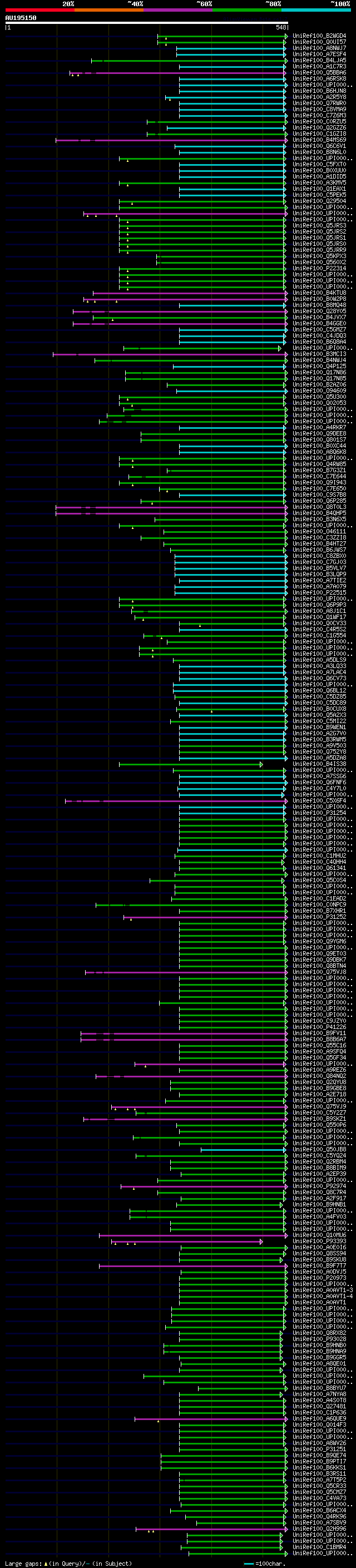Open hit UniRef100_Q0UI57
The width and height of the screenshot is (356, 1568).
pyautogui.click(x=319, y=42)
